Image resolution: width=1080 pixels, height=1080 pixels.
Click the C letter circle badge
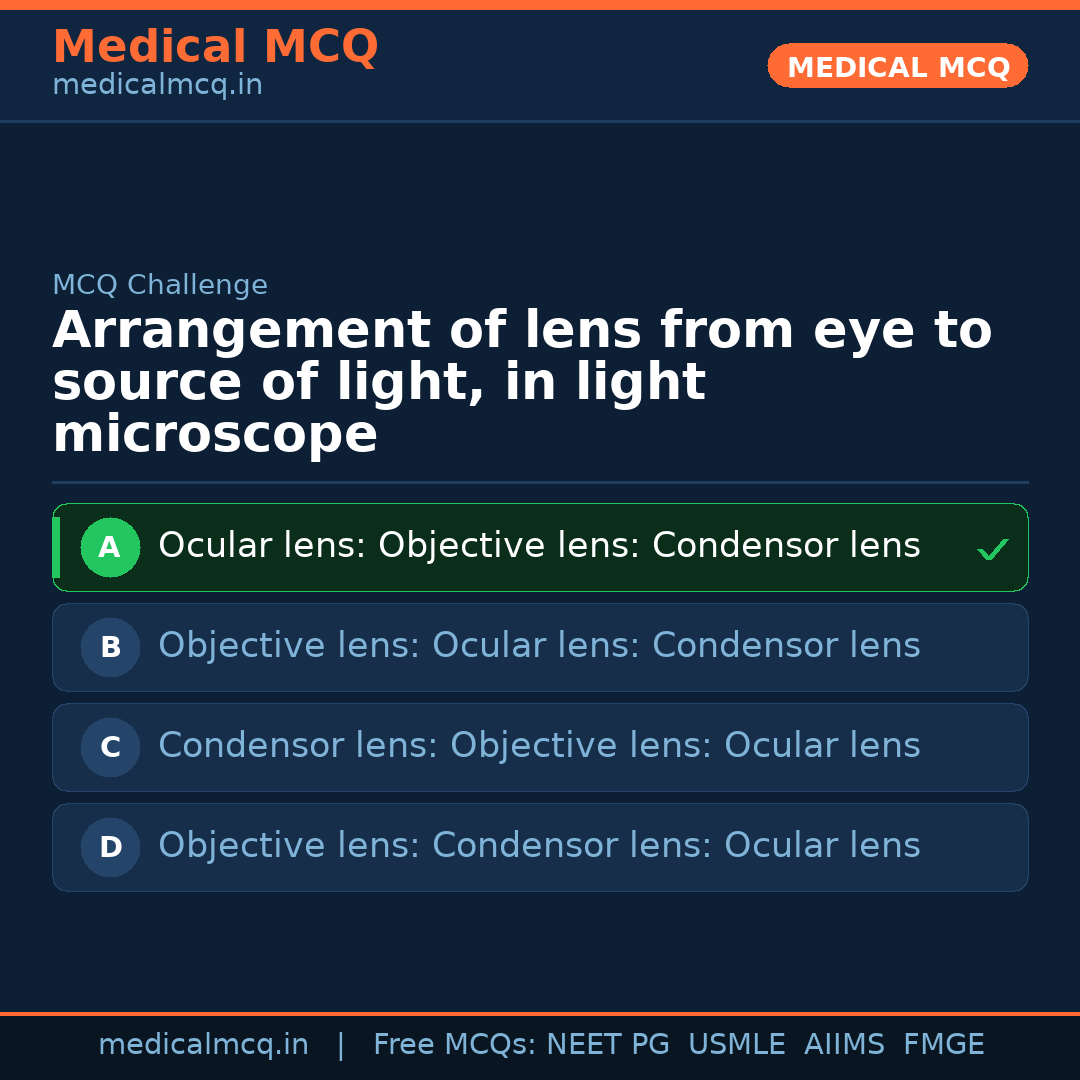(110, 747)
